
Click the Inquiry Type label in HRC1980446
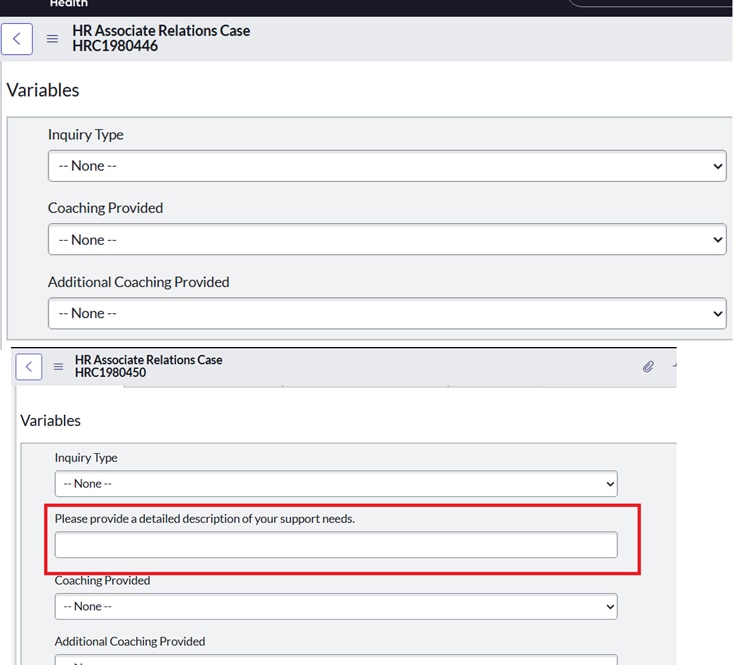click(x=86, y=135)
